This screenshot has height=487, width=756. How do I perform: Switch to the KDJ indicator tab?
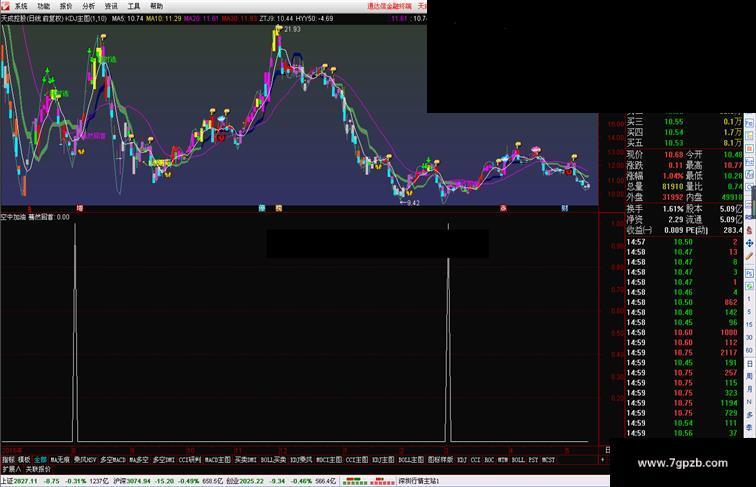point(462,460)
